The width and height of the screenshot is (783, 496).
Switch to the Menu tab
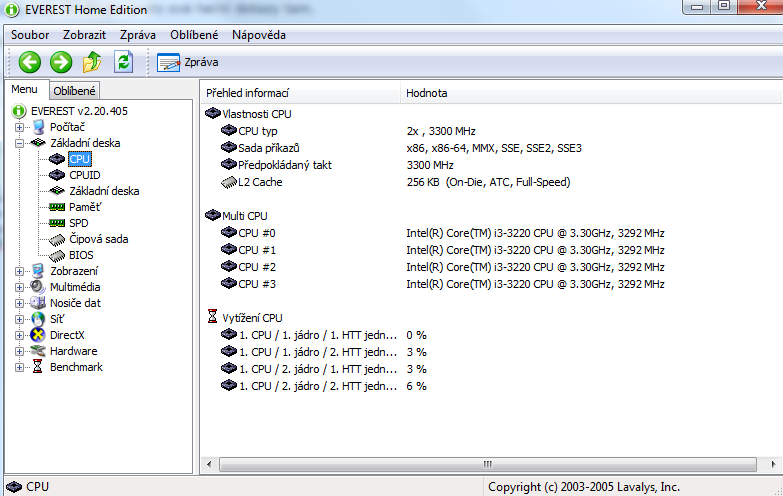point(24,89)
